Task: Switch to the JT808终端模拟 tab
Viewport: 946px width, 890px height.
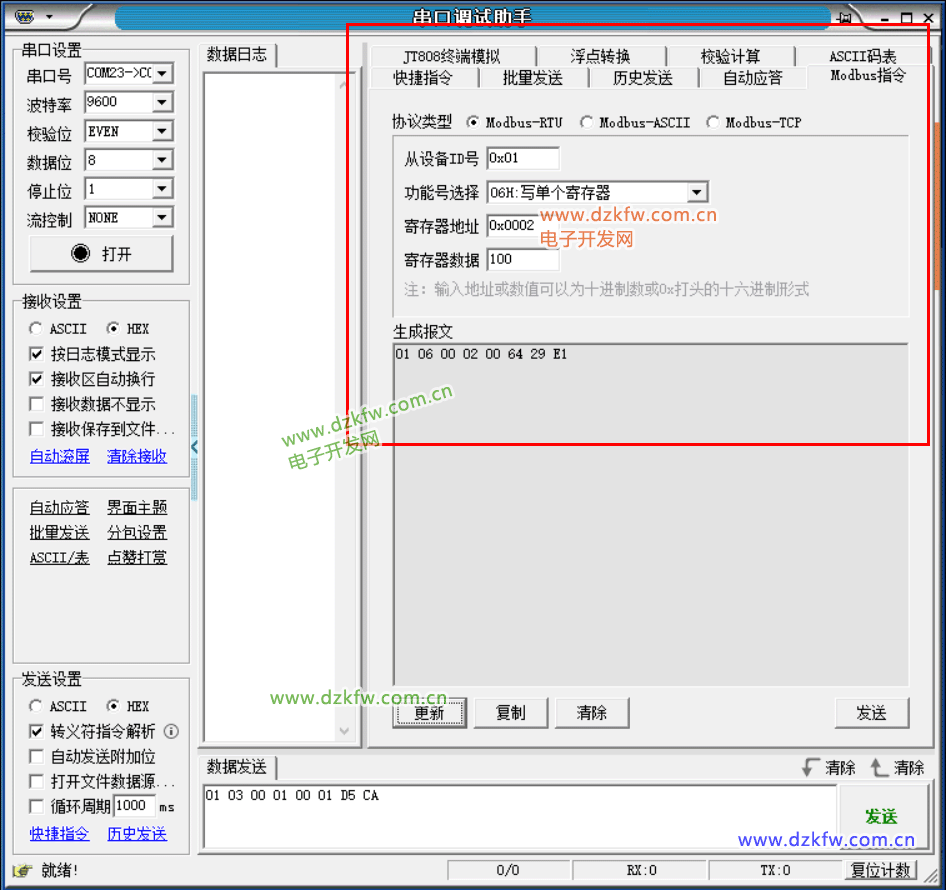Action: click(x=451, y=57)
